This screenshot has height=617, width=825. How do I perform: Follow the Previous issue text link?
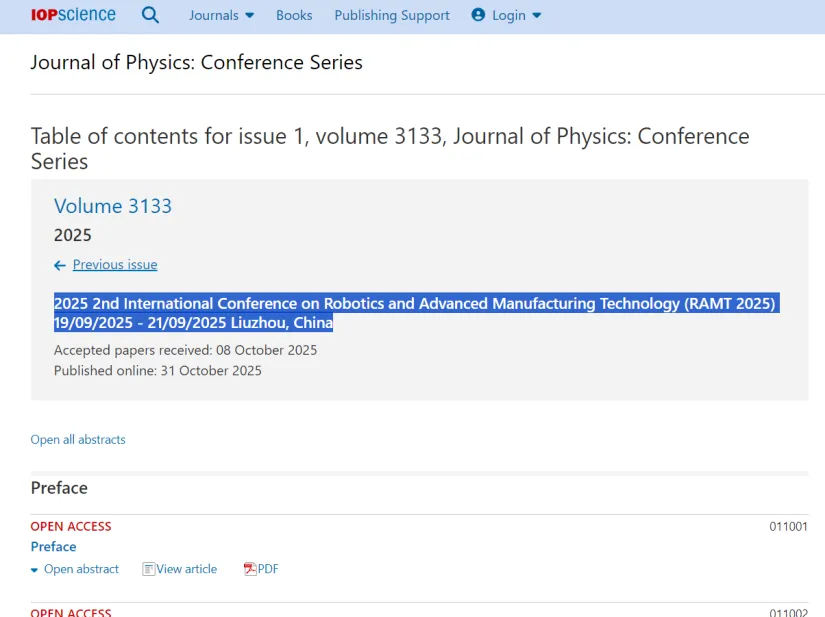[115, 265]
